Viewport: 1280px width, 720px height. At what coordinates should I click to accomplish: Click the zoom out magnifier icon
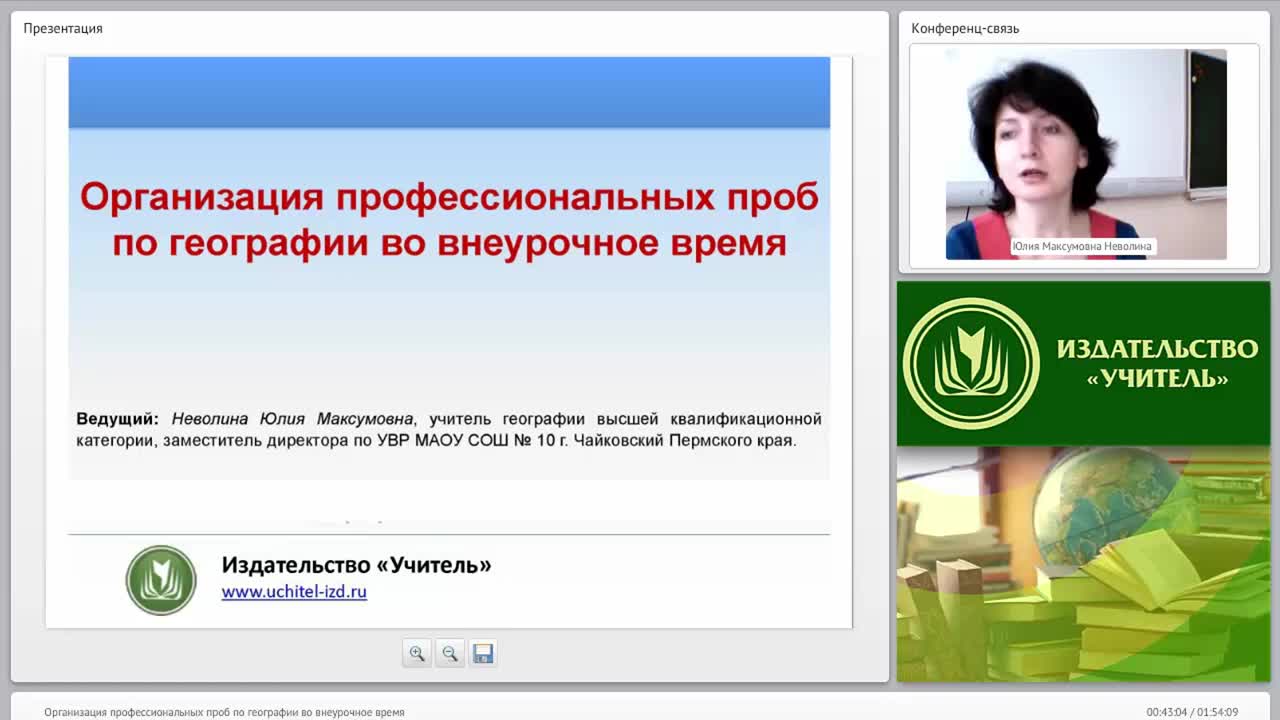(x=450, y=653)
